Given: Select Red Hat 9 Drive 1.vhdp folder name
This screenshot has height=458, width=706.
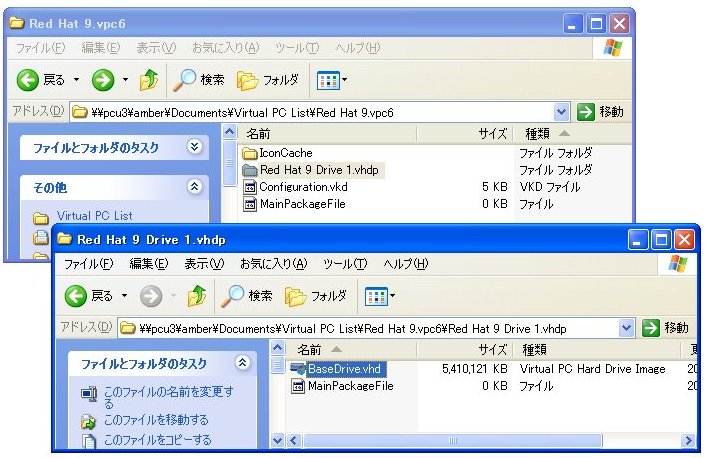Looking at the screenshot, I should click(319, 170).
